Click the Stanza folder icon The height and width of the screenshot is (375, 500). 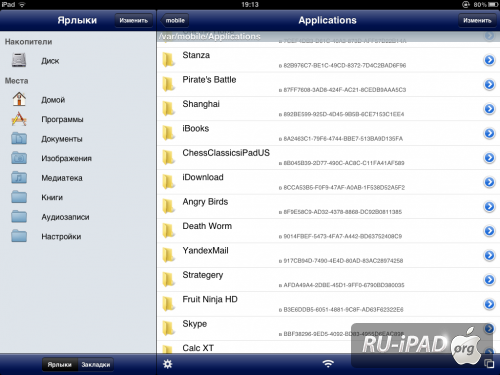[168, 60]
